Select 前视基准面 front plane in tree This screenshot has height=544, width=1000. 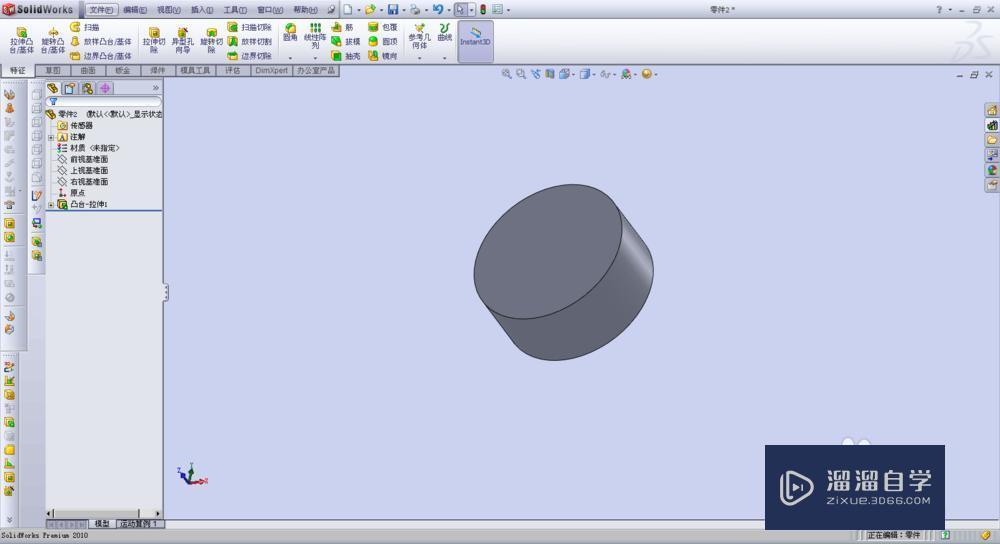pos(83,159)
